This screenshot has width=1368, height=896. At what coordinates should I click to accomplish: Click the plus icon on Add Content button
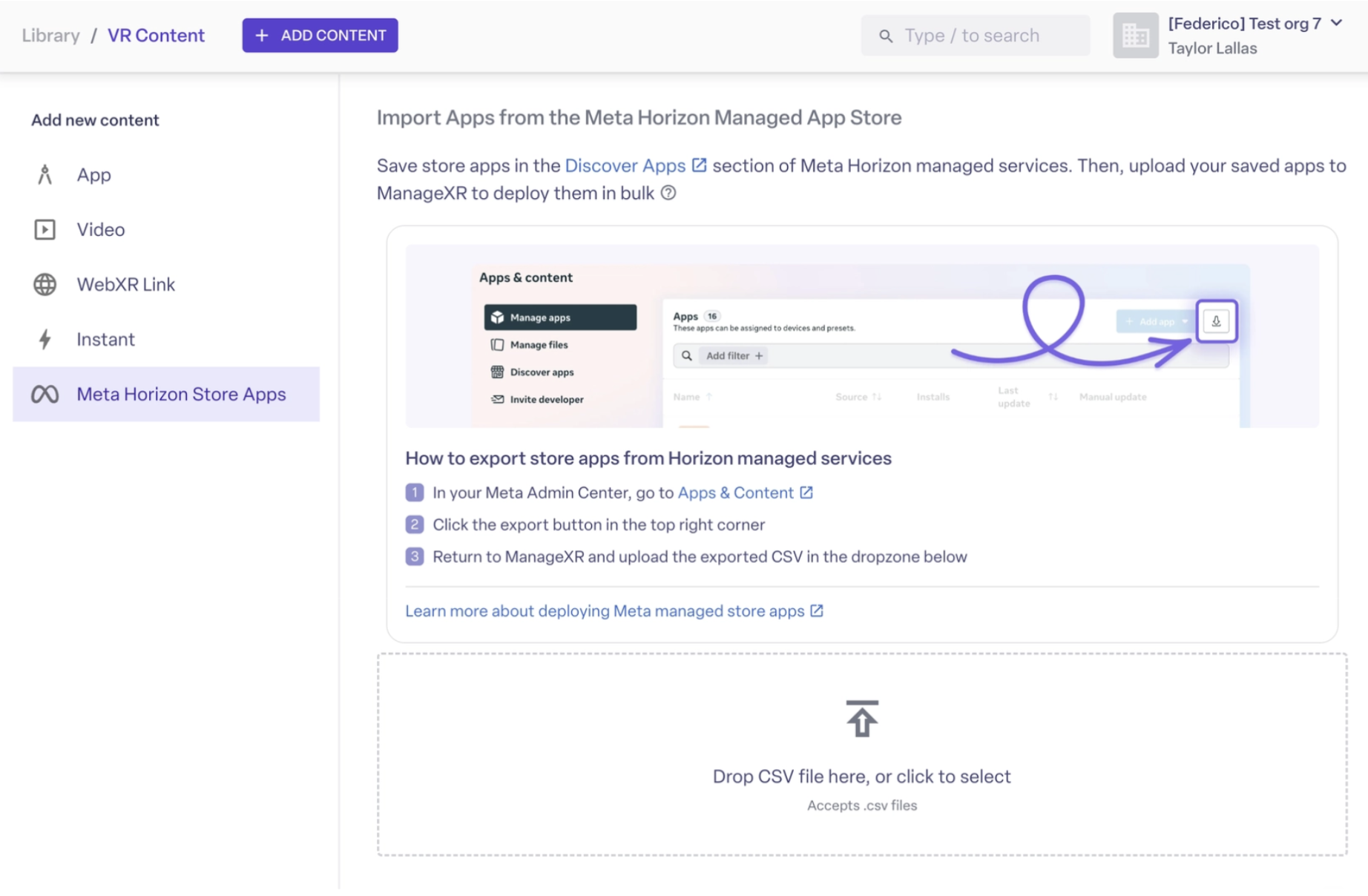tap(262, 36)
